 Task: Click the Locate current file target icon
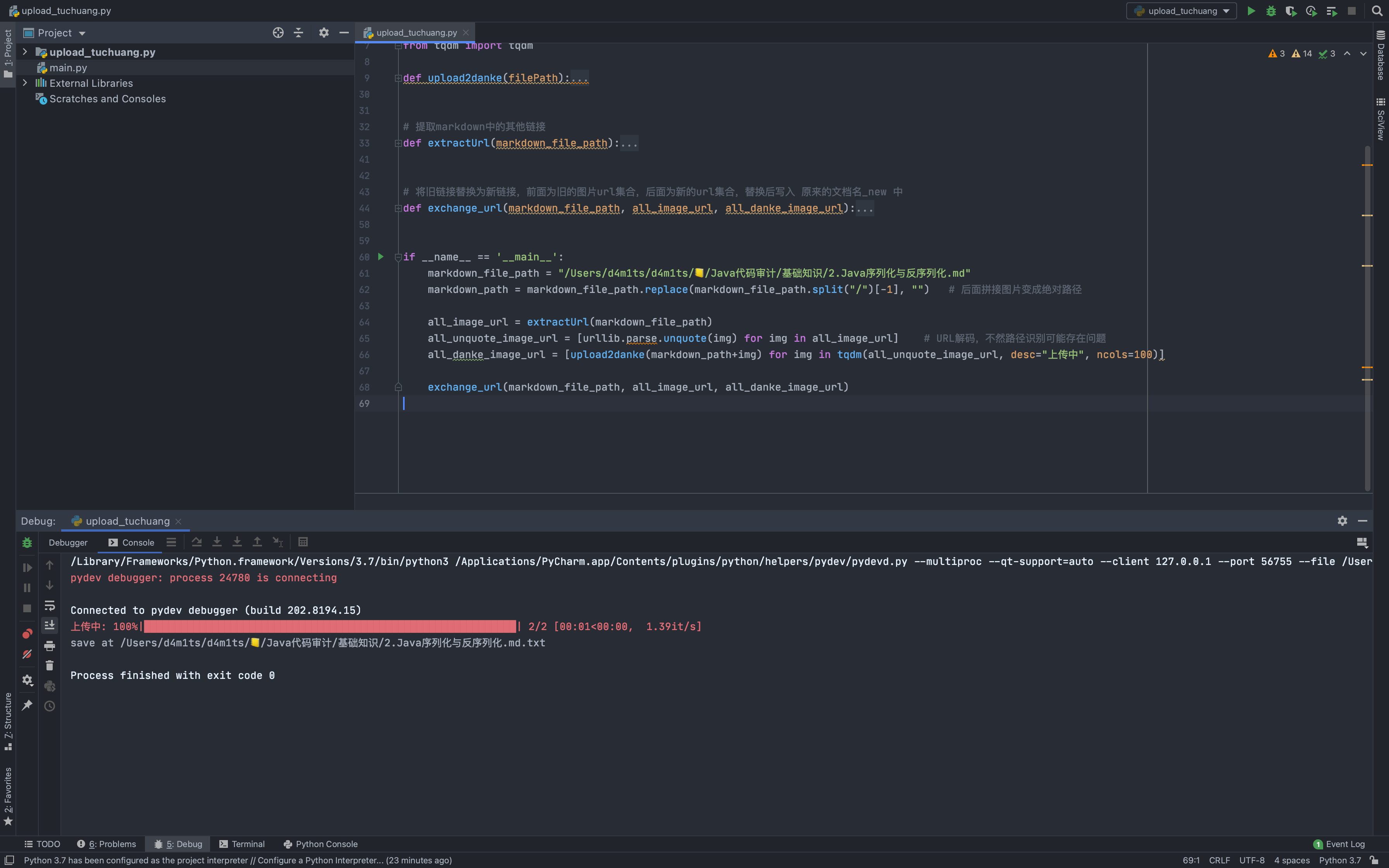coord(278,33)
